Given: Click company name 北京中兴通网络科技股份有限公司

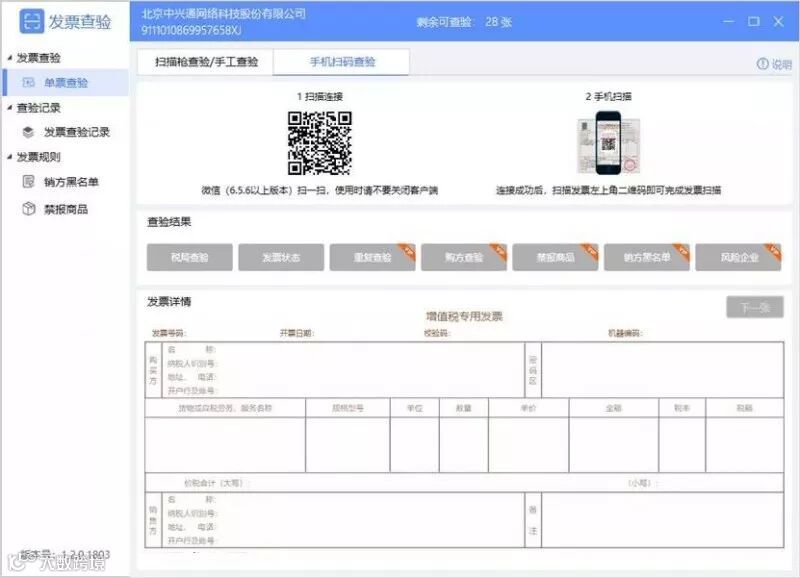Looking at the screenshot, I should [223, 14].
